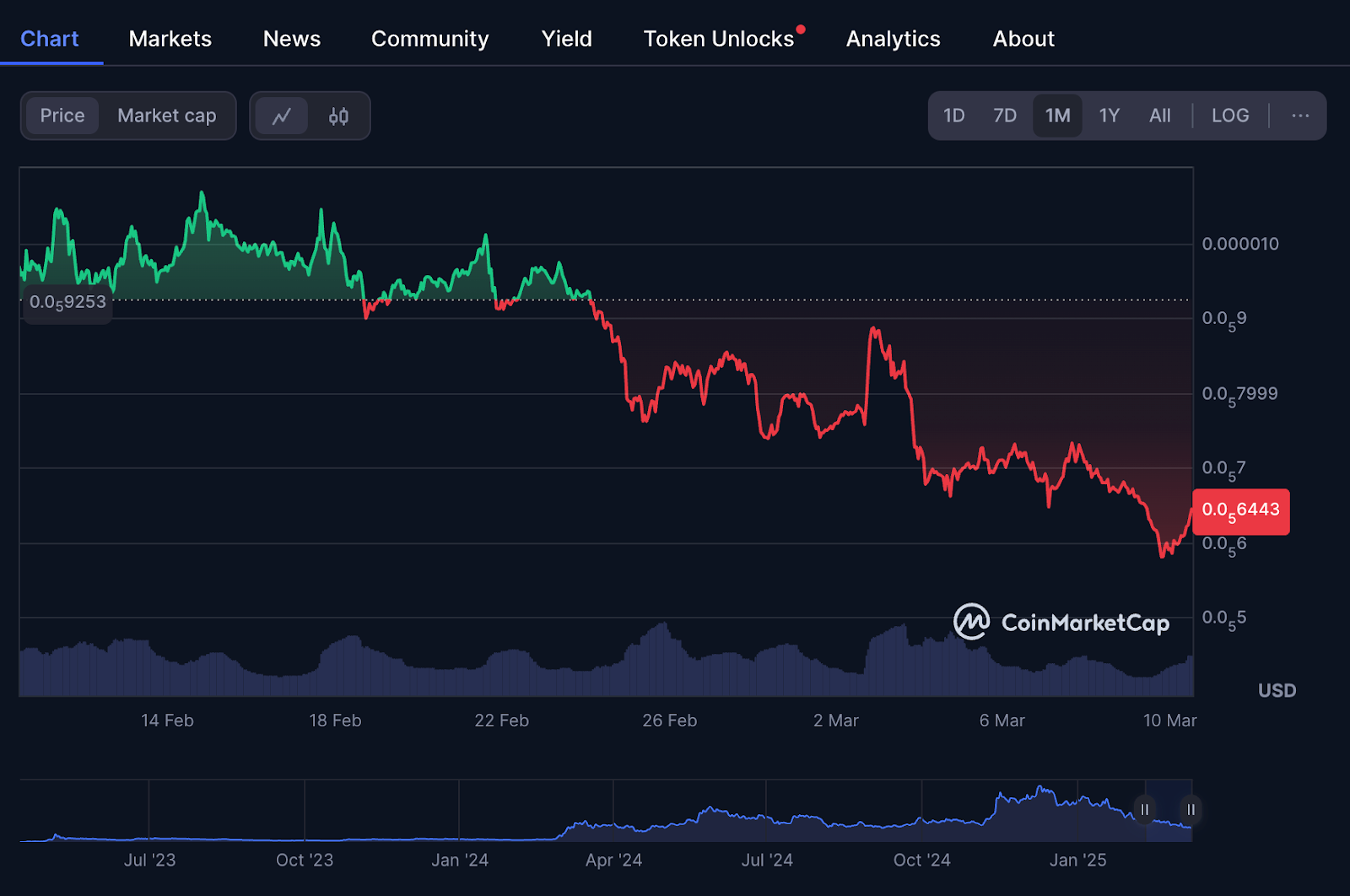Click the left date-range slider handle
The width and height of the screenshot is (1350, 896).
[x=1145, y=809]
